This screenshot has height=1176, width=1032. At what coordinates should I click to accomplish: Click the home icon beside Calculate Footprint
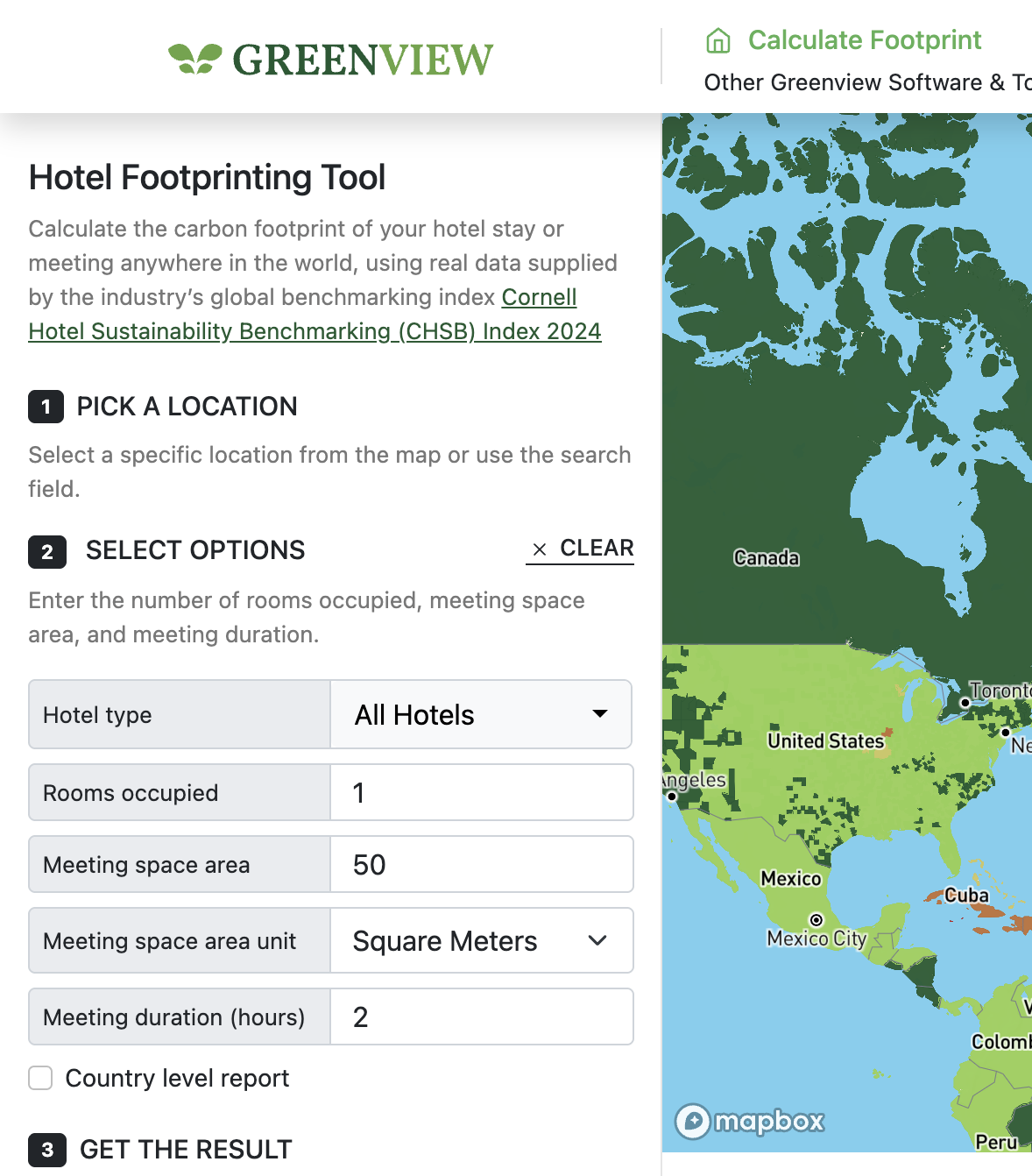click(x=717, y=40)
